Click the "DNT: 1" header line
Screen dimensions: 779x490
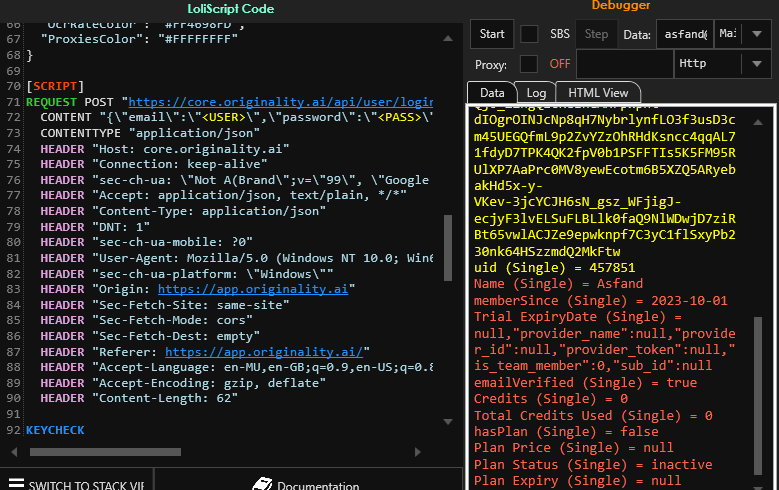(x=95, y=227)
